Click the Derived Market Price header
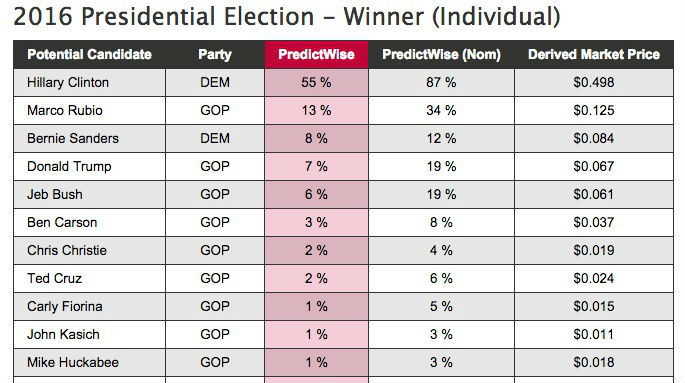The image size is (685, 383). (x=594, y=55)
